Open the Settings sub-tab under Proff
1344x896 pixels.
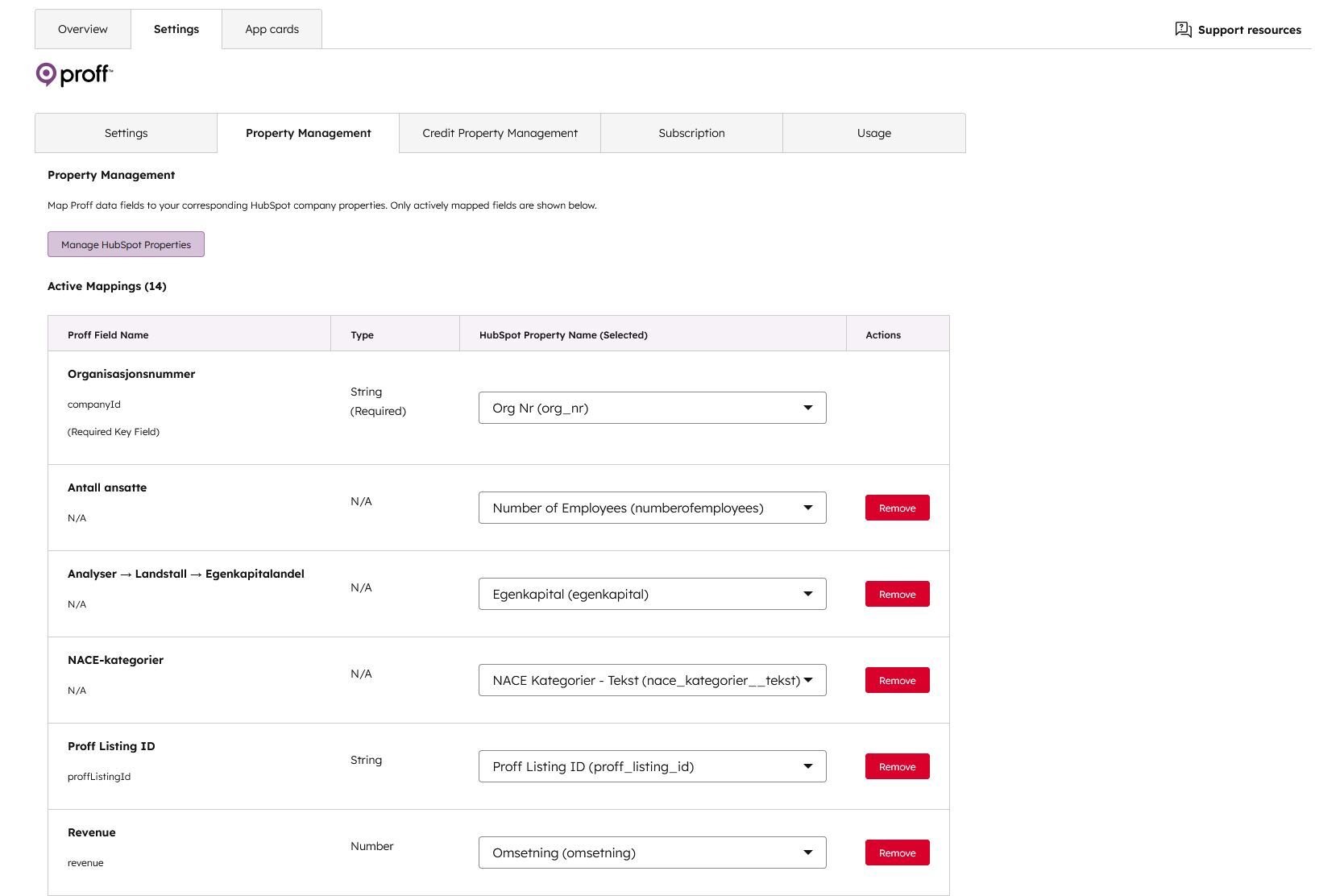coord(126,133)
